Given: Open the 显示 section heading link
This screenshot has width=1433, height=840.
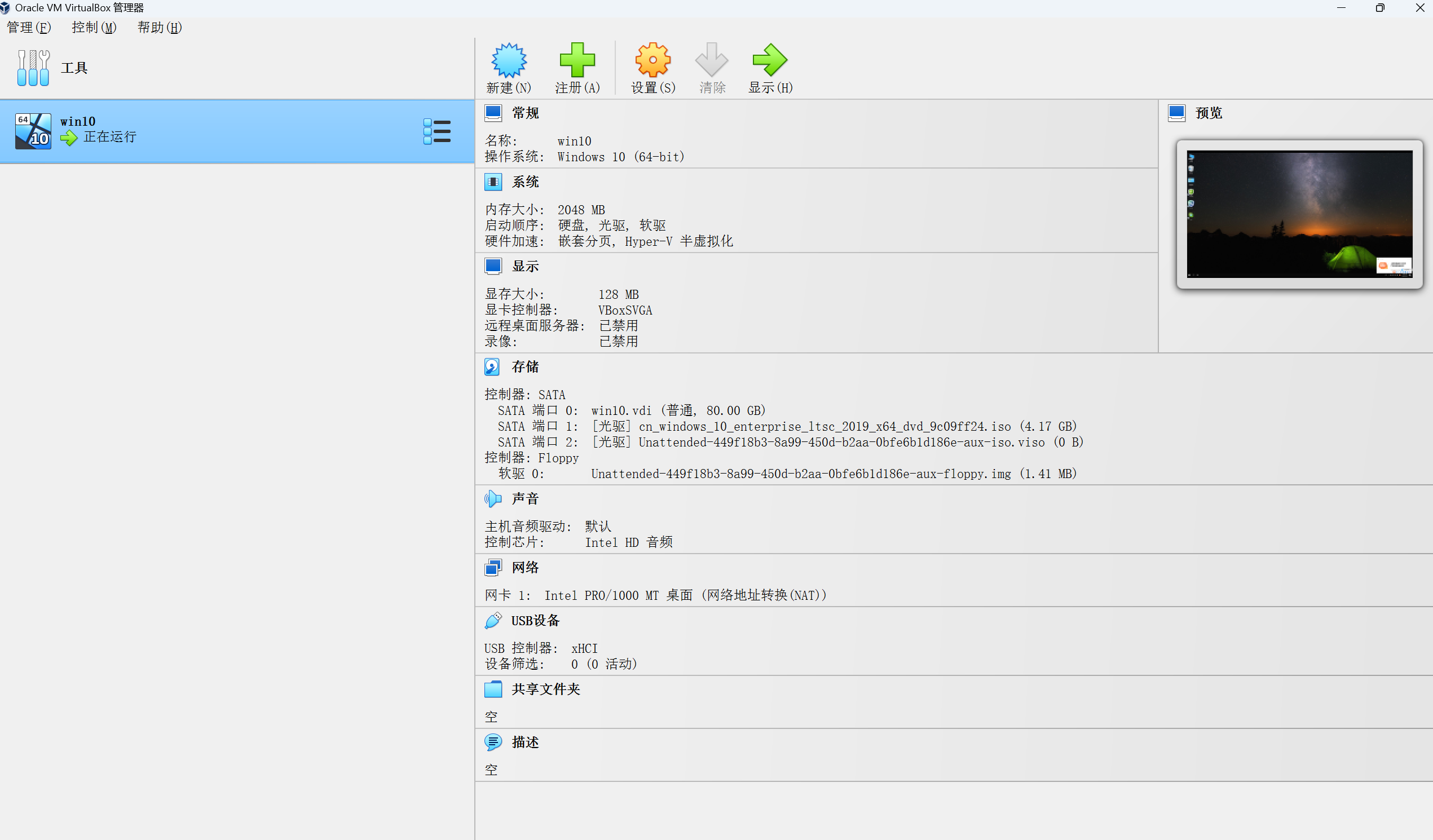Looking at the screenshot, I should 525,266.
